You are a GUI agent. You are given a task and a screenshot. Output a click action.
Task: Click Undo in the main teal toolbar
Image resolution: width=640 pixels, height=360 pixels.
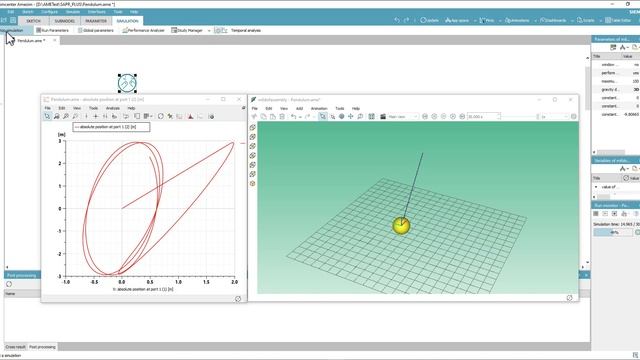point(397,20)
